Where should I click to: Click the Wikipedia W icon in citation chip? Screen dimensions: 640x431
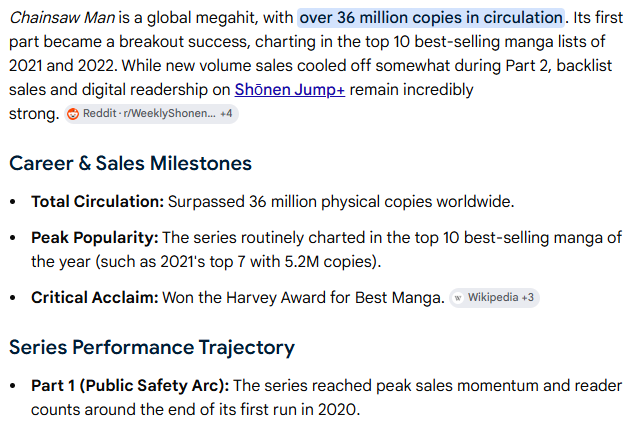[x=458, y=298]
